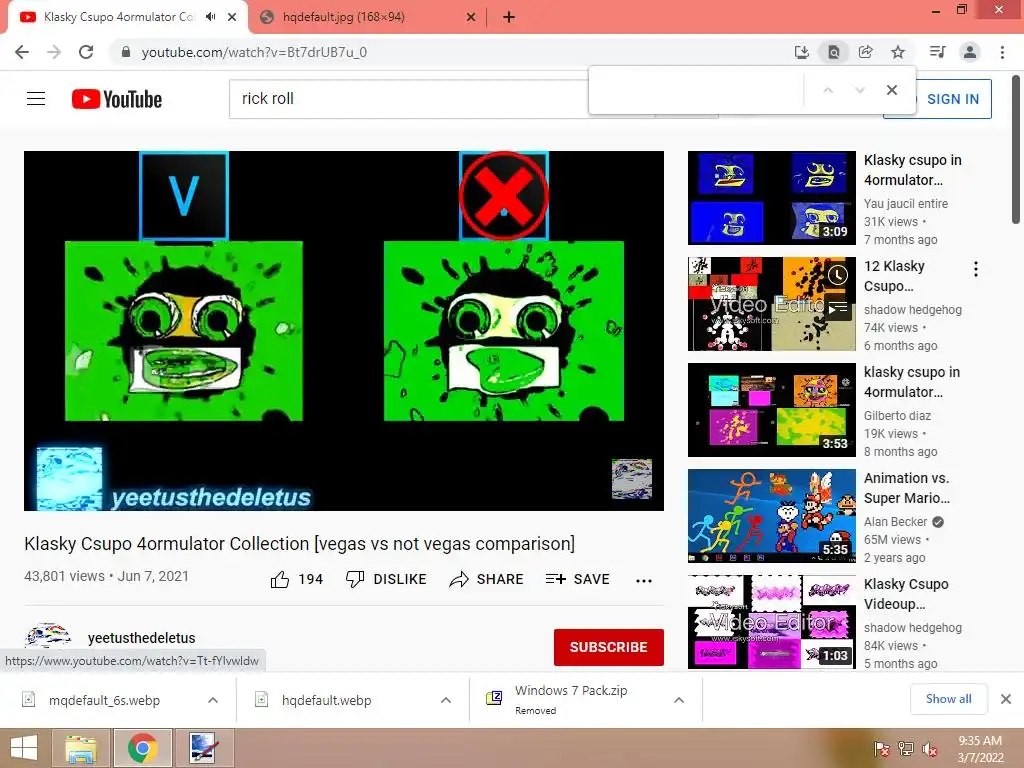Image resolution: width=1024 pixels, height=768 pixels.
Task: Click SAVE to playlist
Action: coord(577,579)
